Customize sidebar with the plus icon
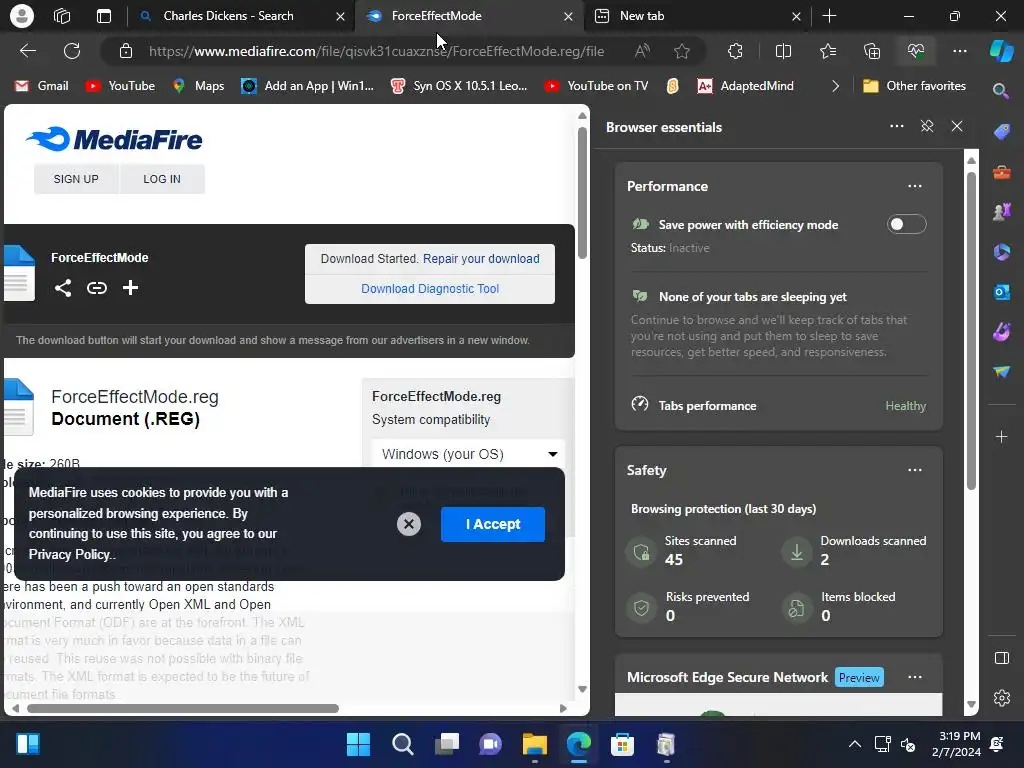This screenshot has width=1024, height=768. tap(1001, 436)
